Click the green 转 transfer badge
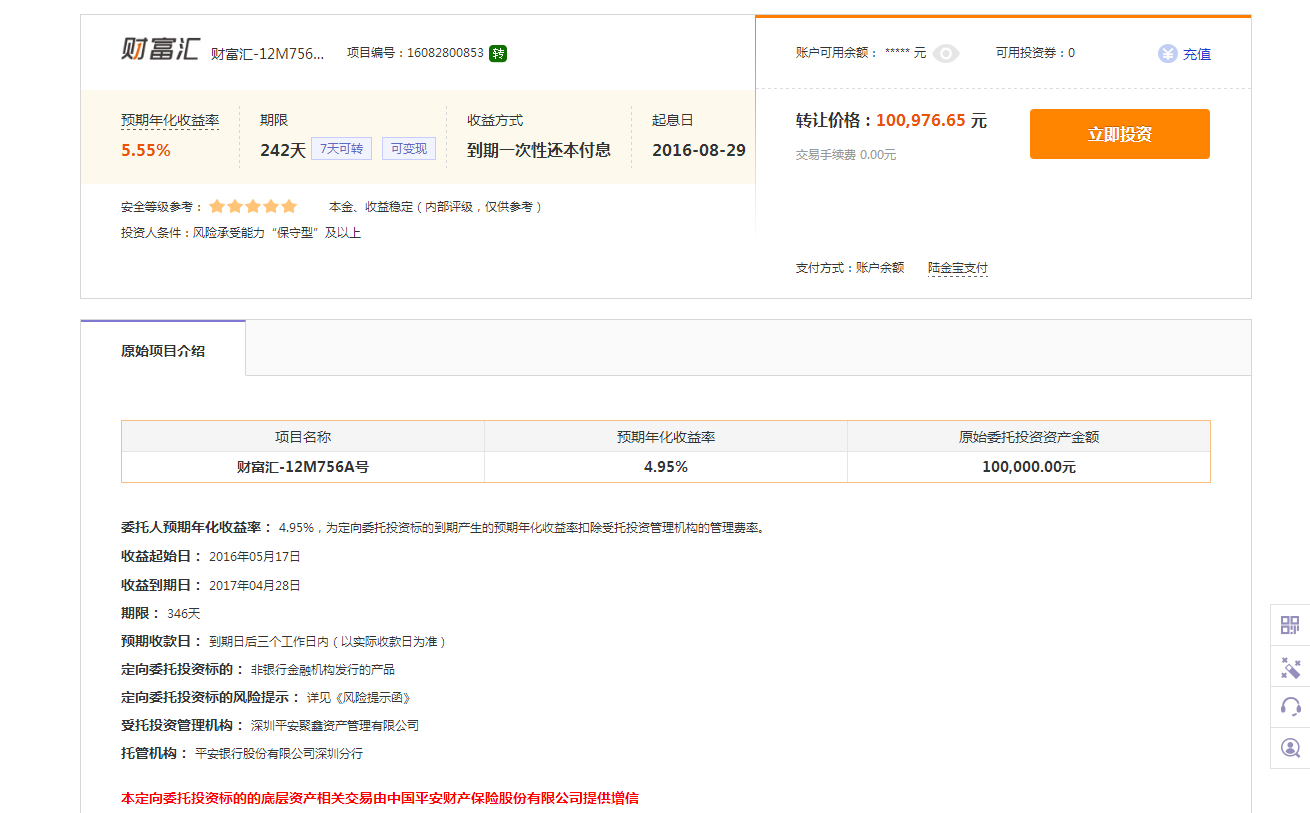The image size is (1310, 813). click(498, 53)
